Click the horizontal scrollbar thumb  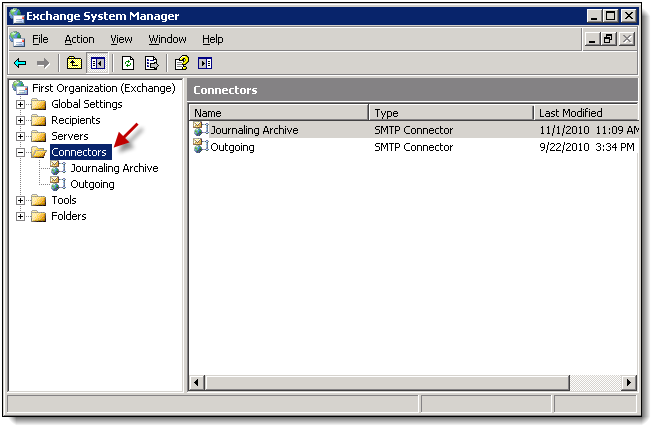tap(387, 382)
